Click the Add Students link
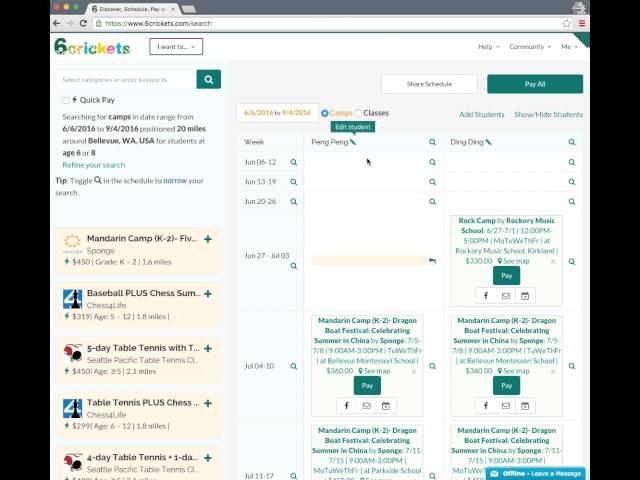Viewport: 640px width, 480px height. pyautogui.click(x=482, y=115)
